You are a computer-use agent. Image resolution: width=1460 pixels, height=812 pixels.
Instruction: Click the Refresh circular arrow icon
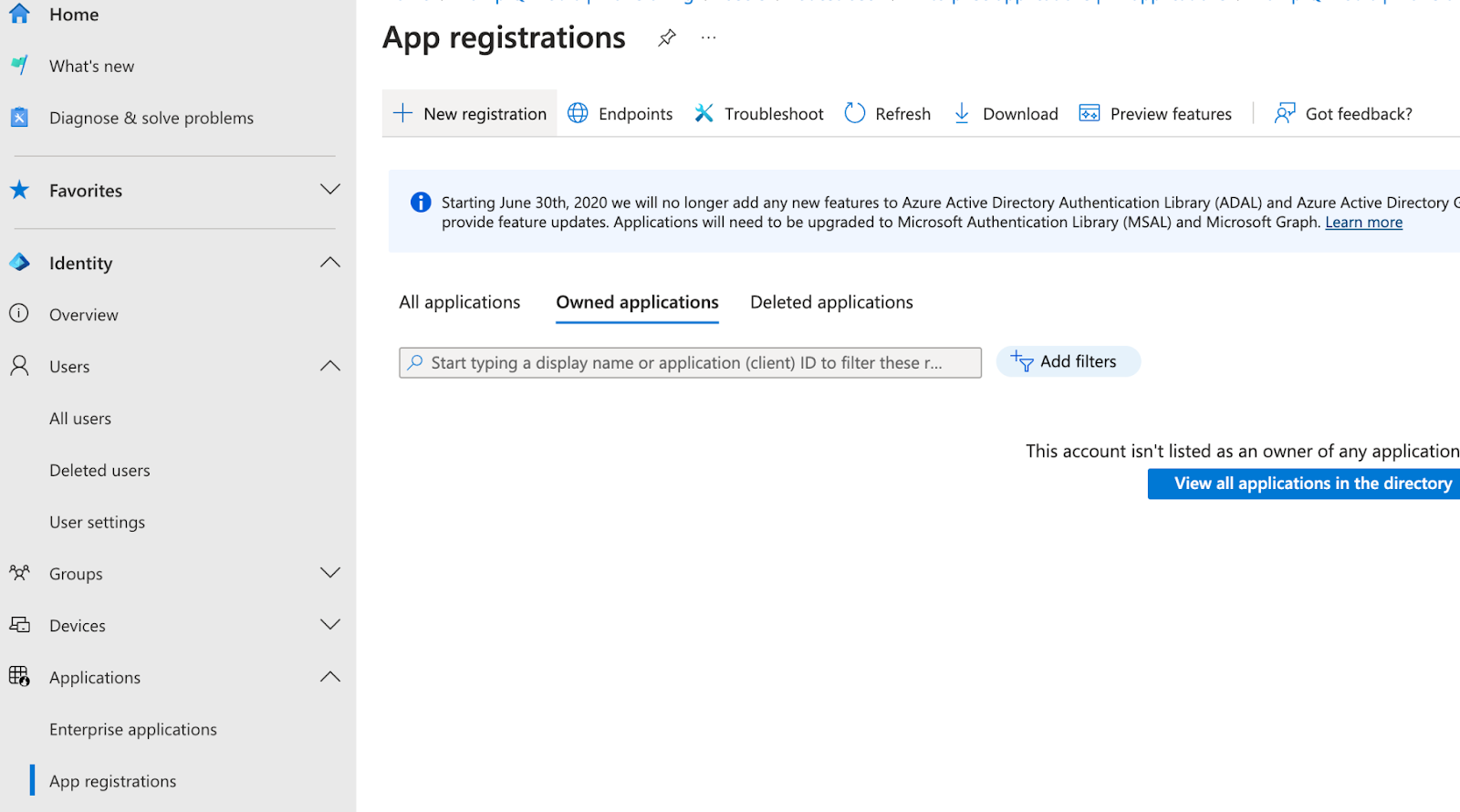pos(855,113)
